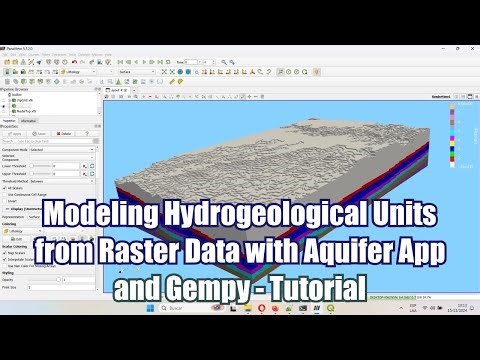Click Edit Color Map toolbar icon

point(15,72)
